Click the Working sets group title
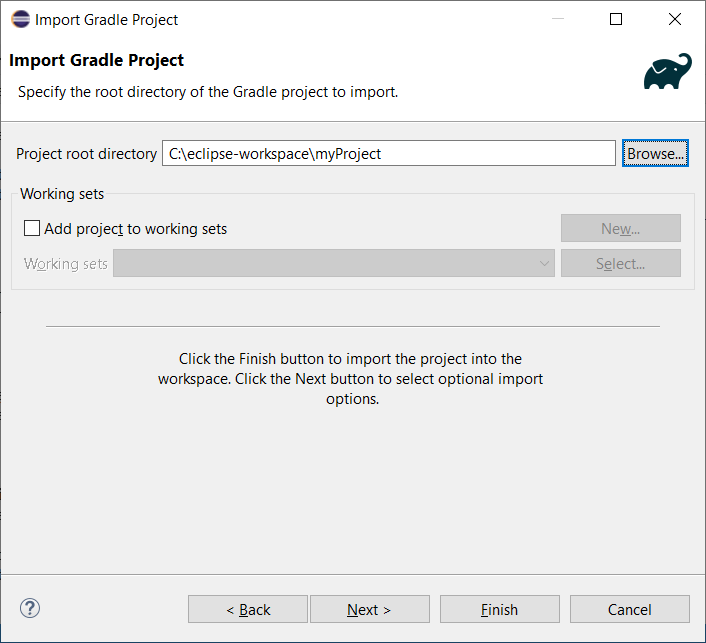The image size is (706, 643). click(x=62, y=194)
